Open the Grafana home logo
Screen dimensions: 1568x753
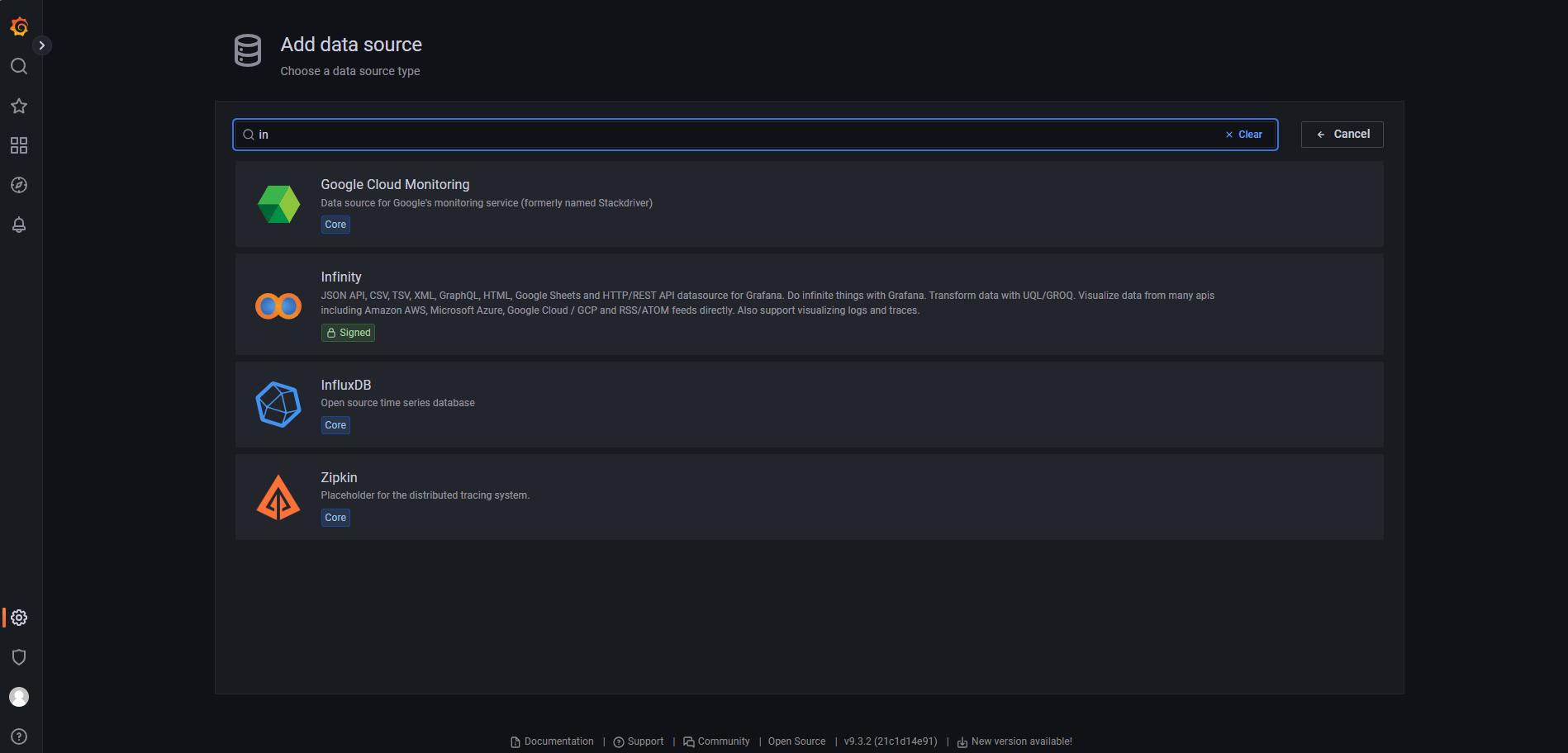click(19, 26)
